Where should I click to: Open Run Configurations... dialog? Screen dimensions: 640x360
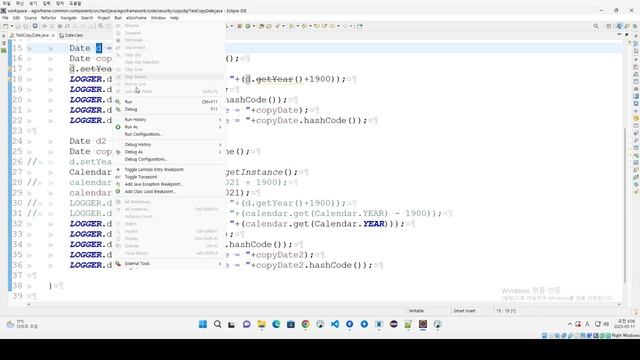(x=143, y=134)
